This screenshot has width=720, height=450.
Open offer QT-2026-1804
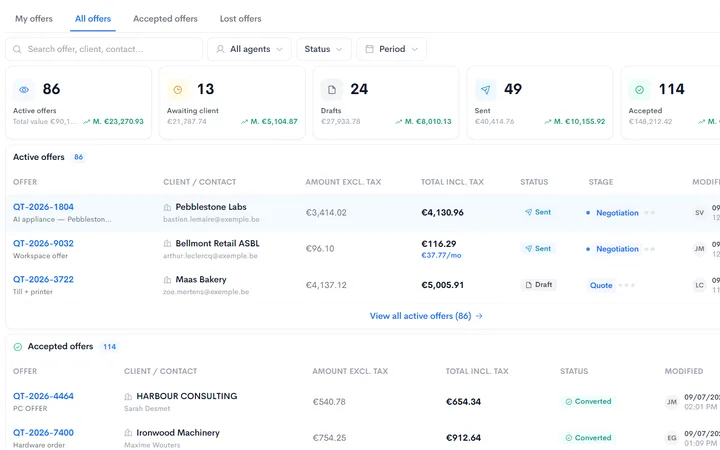point(43,207)
